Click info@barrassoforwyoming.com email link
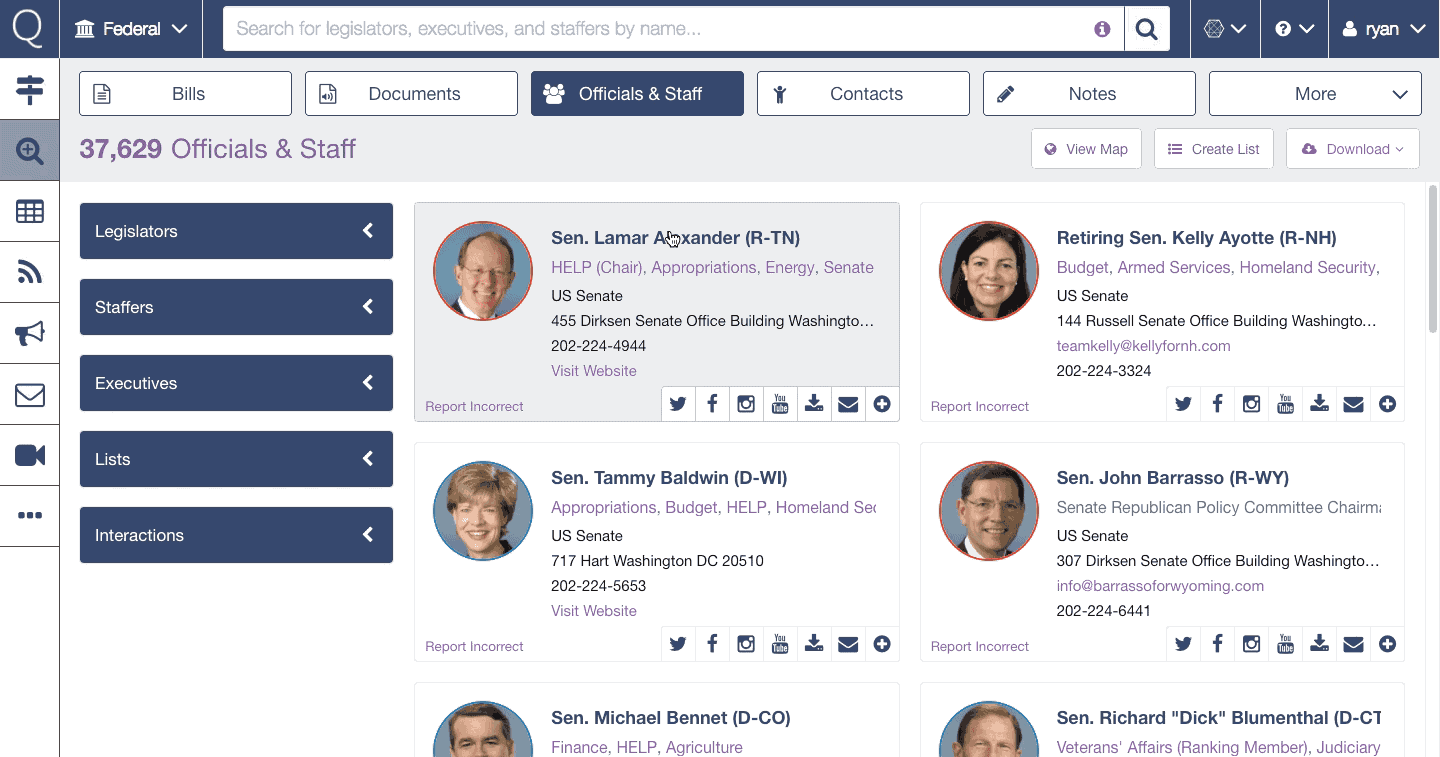 1160,586
